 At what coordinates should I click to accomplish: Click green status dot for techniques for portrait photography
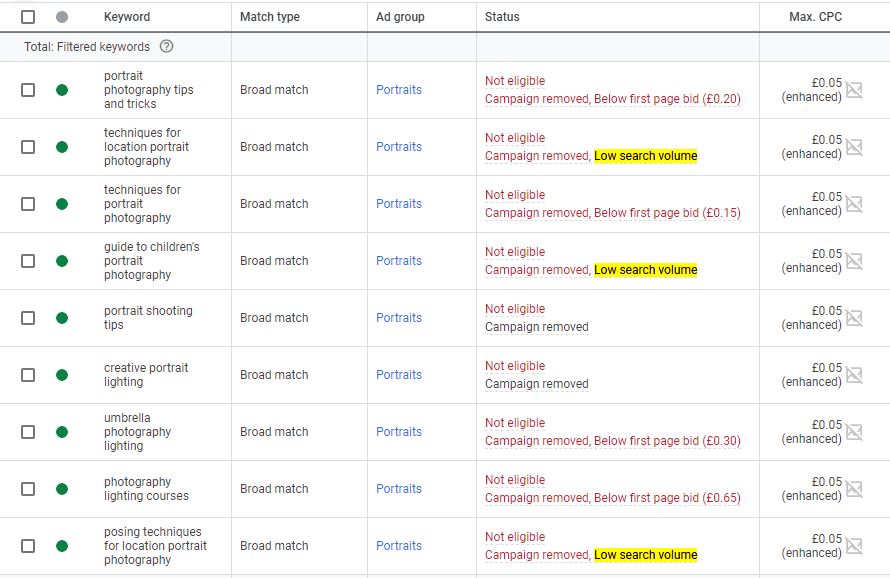point(62,204)
